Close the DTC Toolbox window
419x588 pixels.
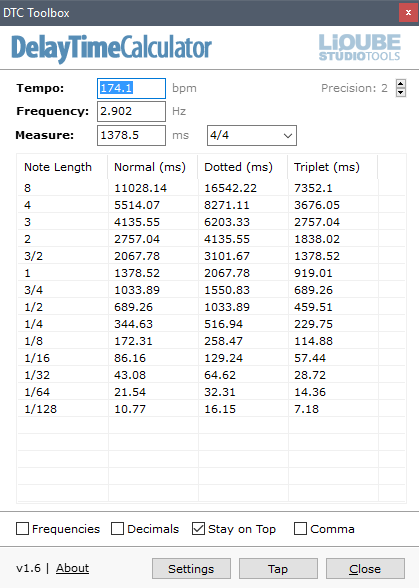408,13
